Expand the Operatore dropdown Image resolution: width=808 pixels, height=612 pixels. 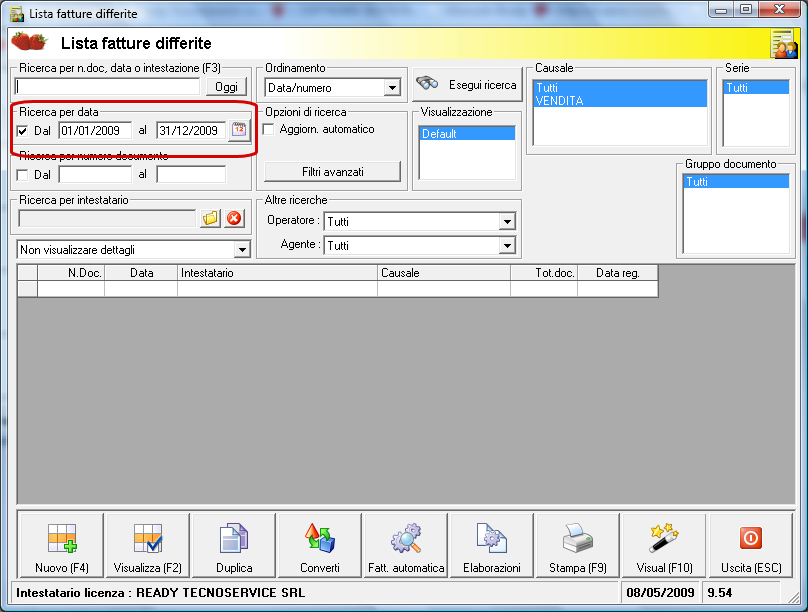point(507,222)
